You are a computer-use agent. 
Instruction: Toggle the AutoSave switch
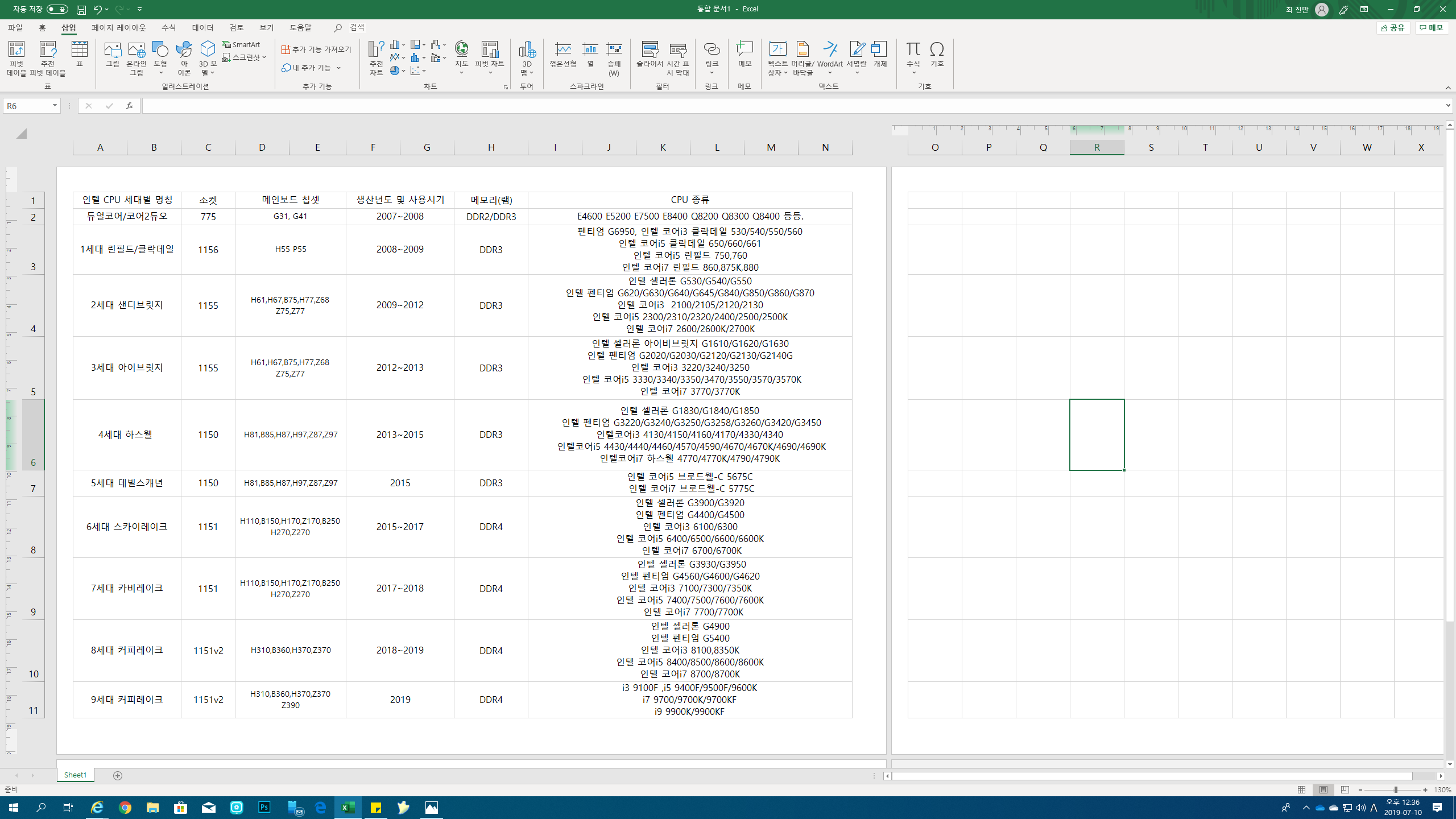click(x=57, y=9)
